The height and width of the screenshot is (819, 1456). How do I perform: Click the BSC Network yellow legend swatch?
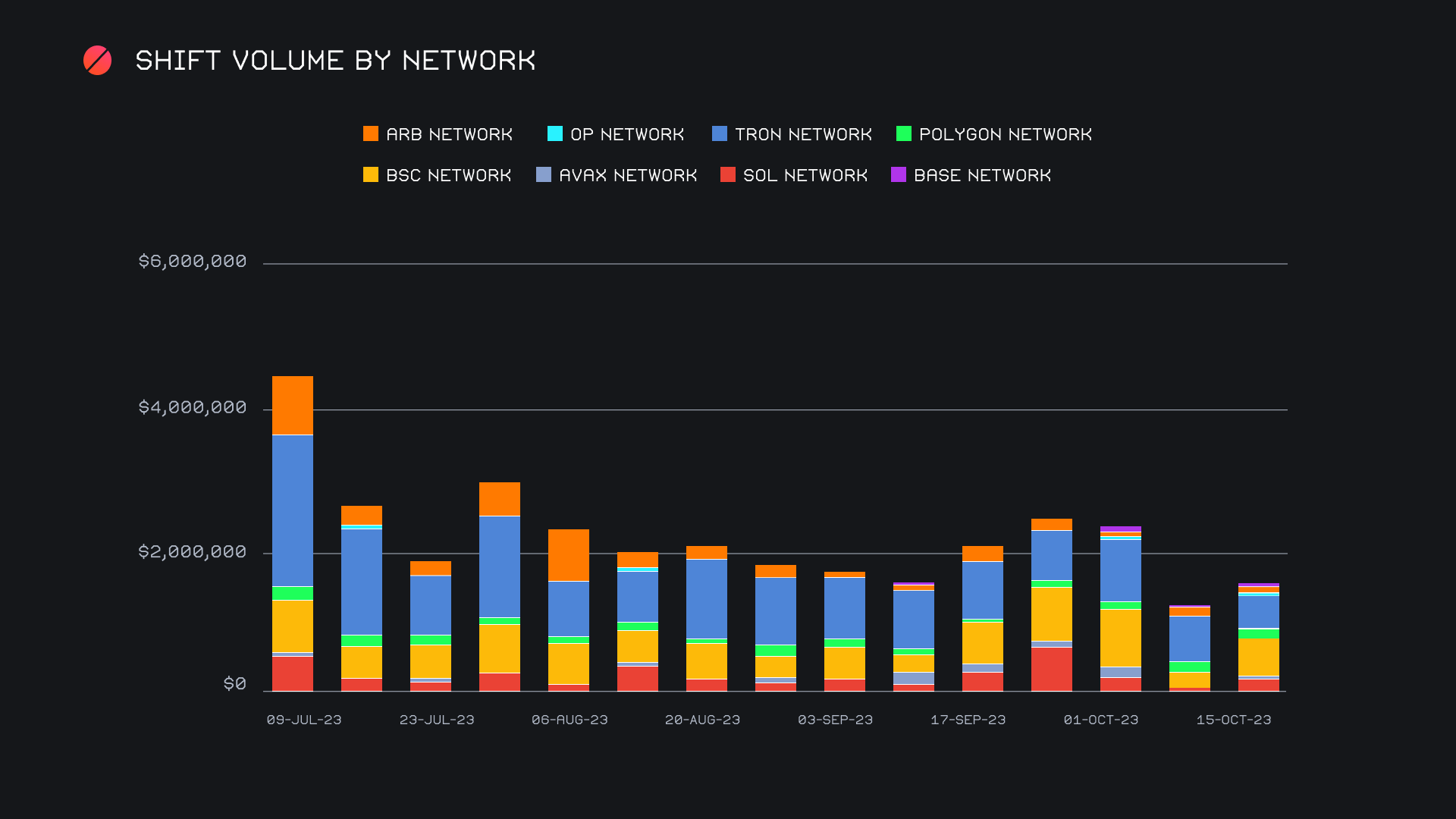[x=370, y=175]
